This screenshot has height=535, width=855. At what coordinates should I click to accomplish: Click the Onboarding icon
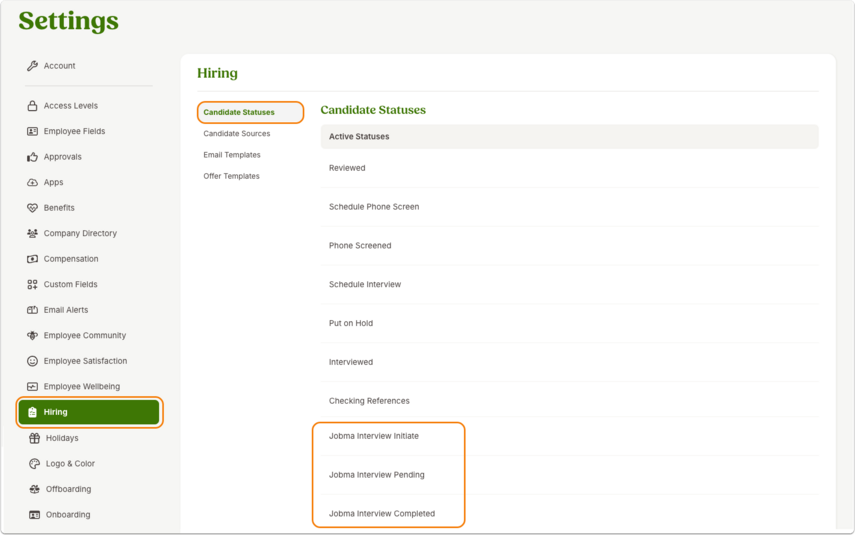click(34, 515)
